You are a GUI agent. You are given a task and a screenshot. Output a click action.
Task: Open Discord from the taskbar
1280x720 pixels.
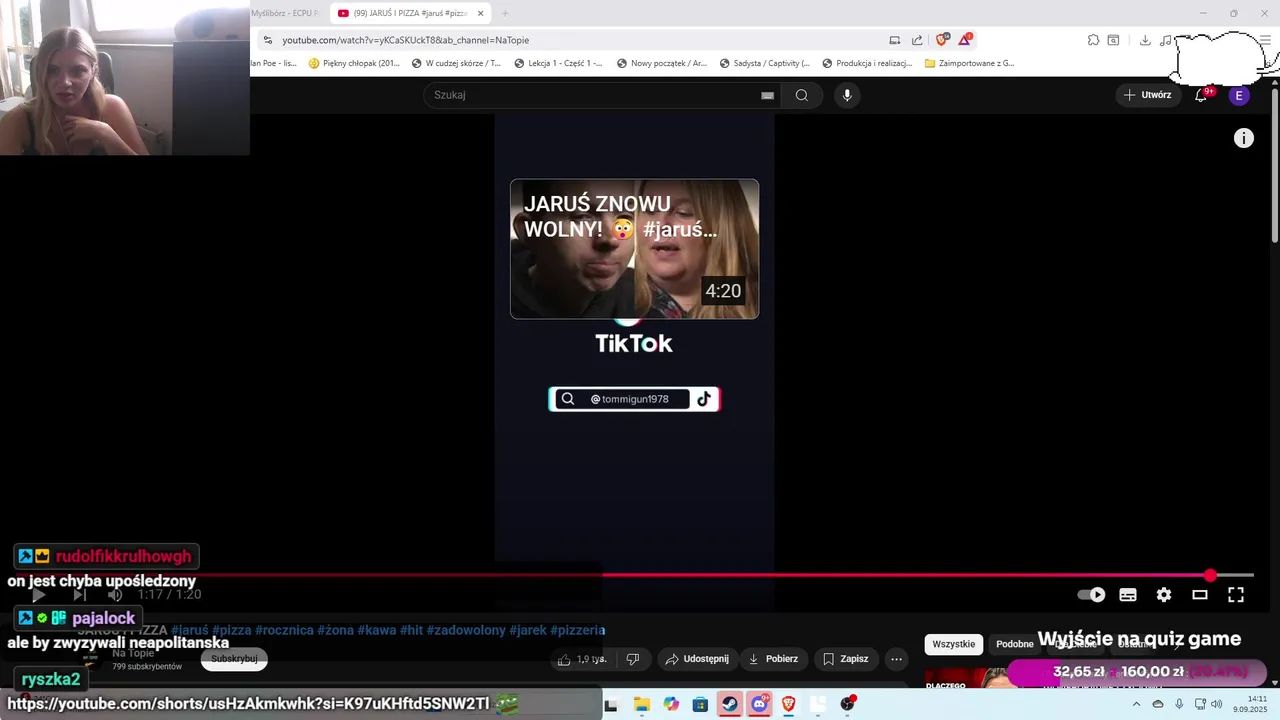(x=759, y=704)
